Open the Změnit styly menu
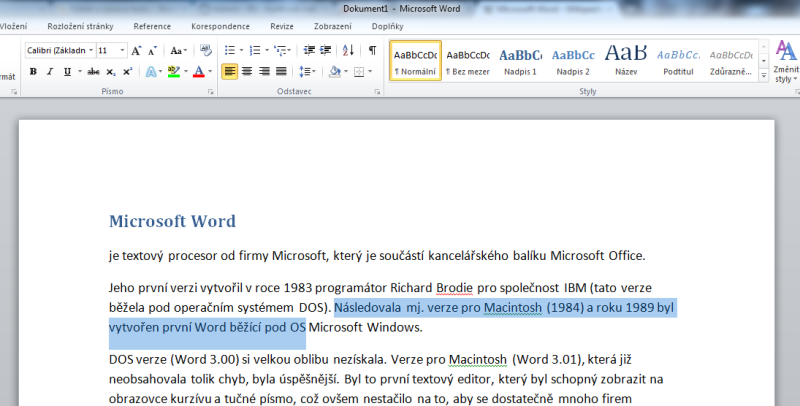This screenshot has height=406, width=800. point(786,61)
